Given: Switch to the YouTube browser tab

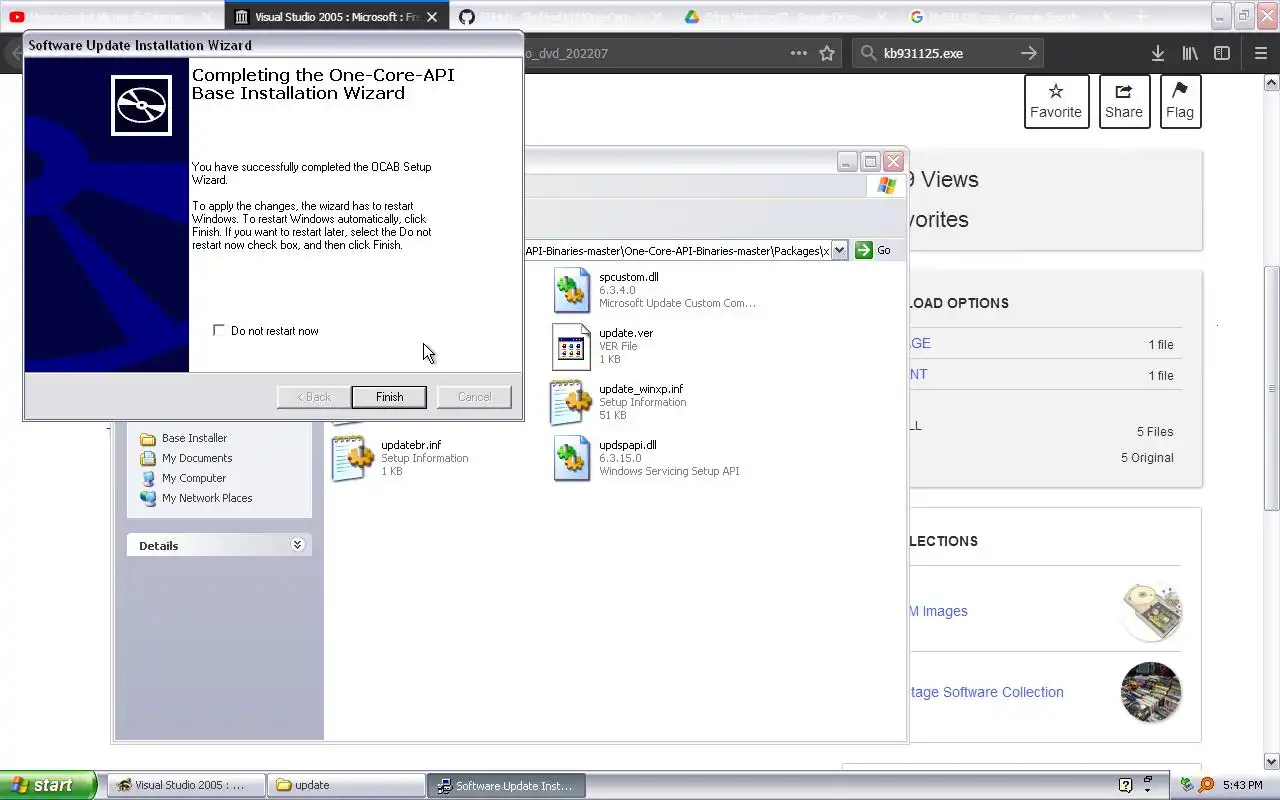Looking at the screenshot, I should point(112,17).
